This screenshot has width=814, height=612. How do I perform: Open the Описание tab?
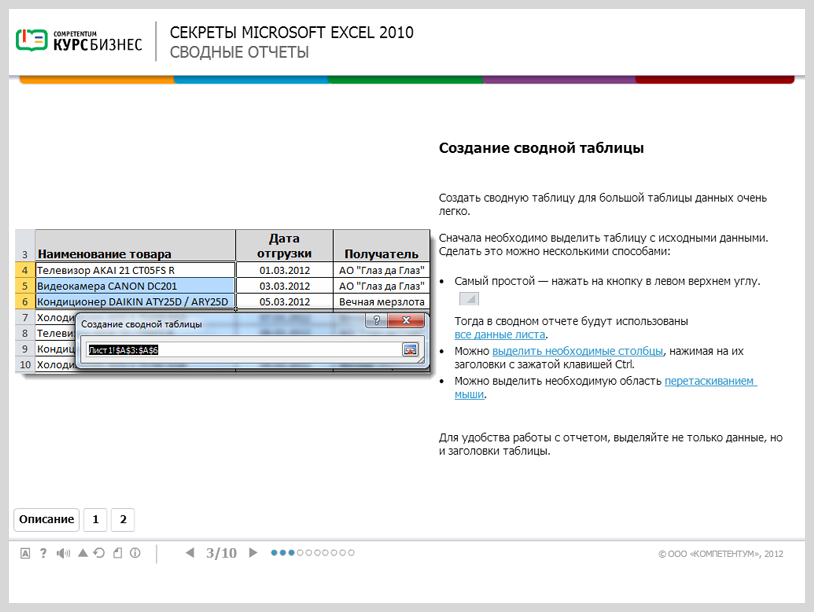tap(46, 520)
